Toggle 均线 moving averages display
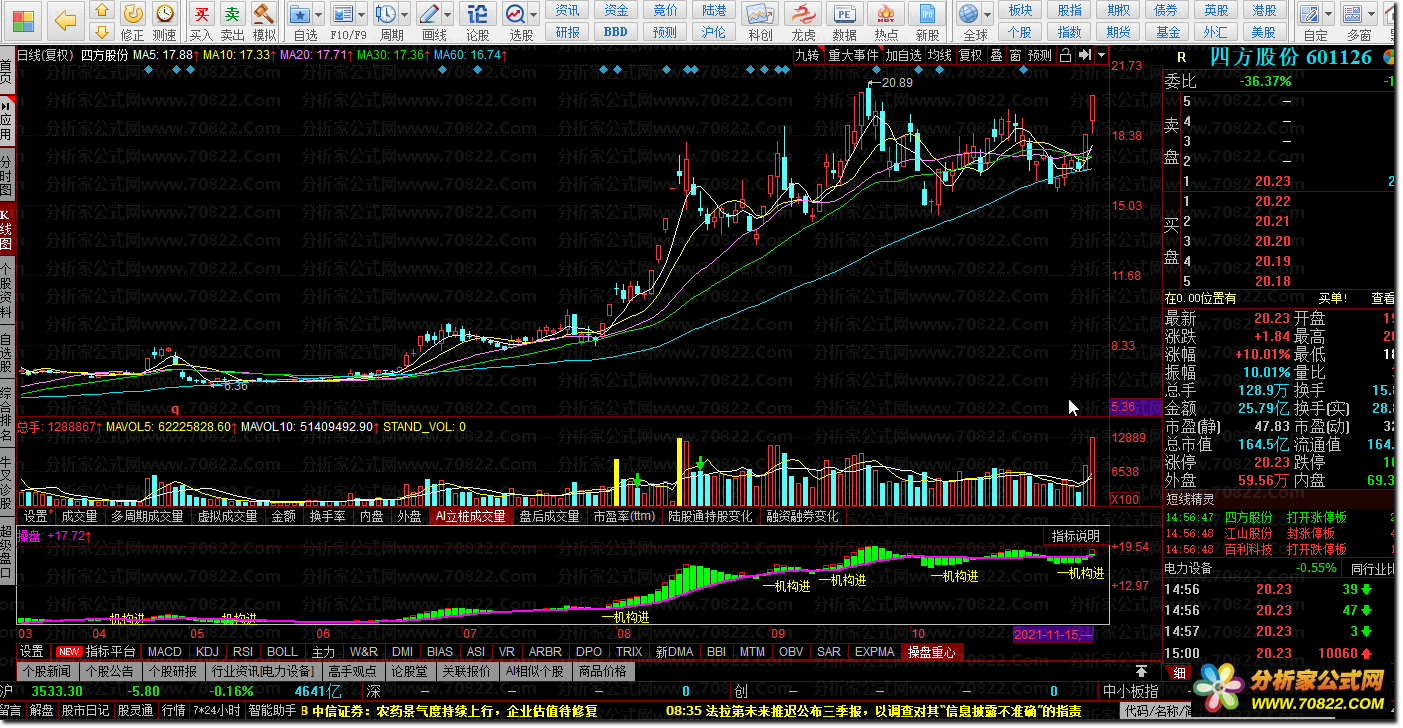Viewport: 1403px width, 728px height. coord(939,56)
